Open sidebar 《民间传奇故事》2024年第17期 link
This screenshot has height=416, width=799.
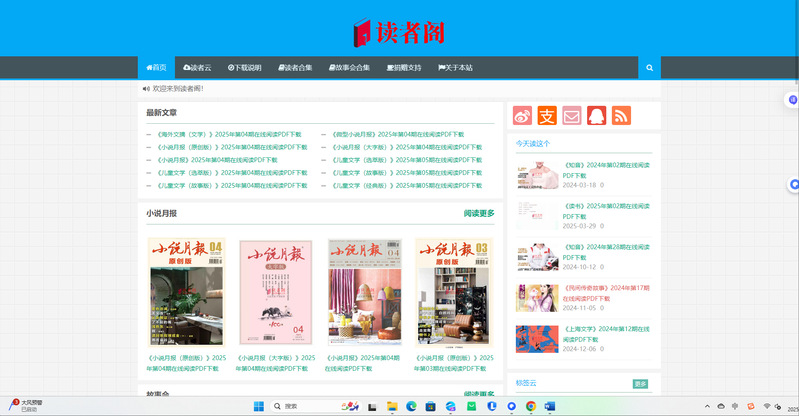tap(606, 293)
